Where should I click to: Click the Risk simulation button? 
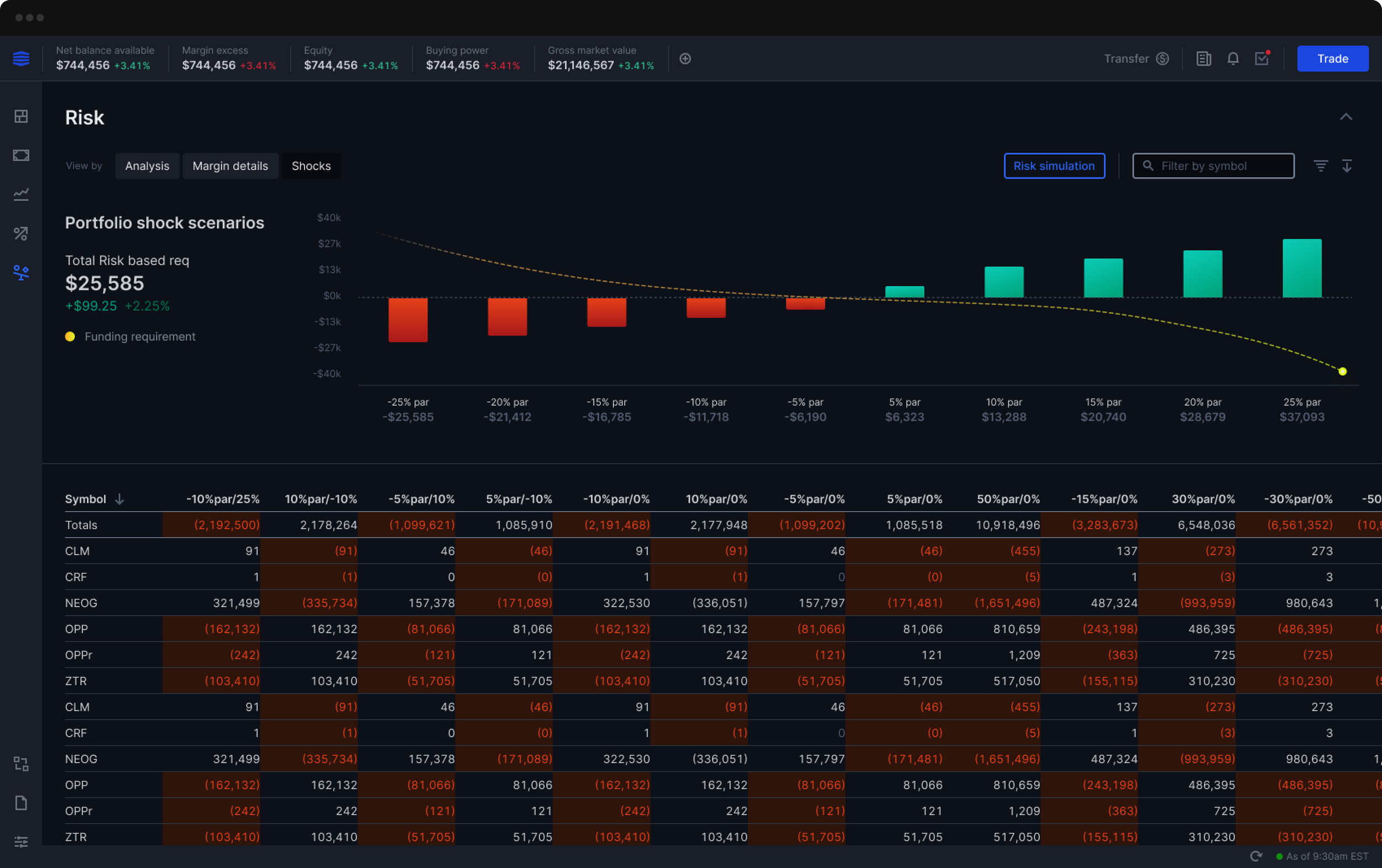click(x=1054, y=166)
